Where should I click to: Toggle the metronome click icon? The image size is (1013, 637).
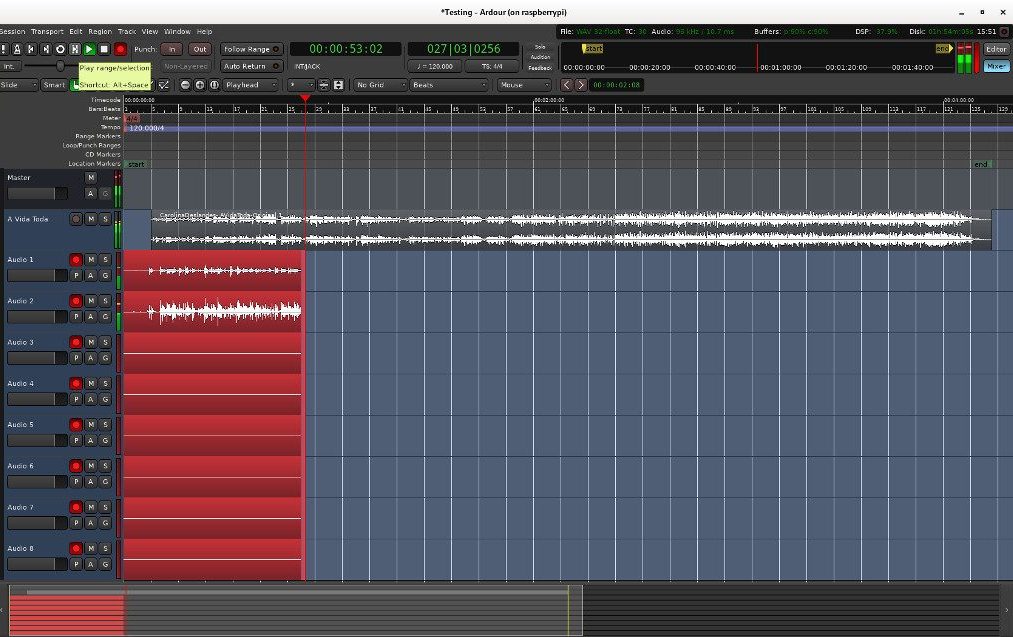(17, 49)
